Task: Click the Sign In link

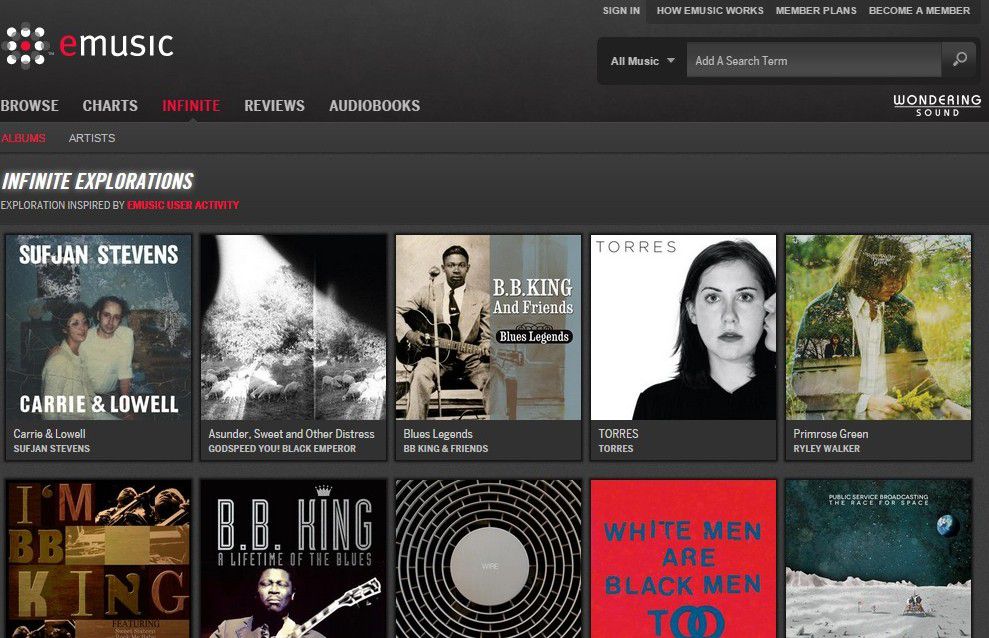Action: [621, 10]
